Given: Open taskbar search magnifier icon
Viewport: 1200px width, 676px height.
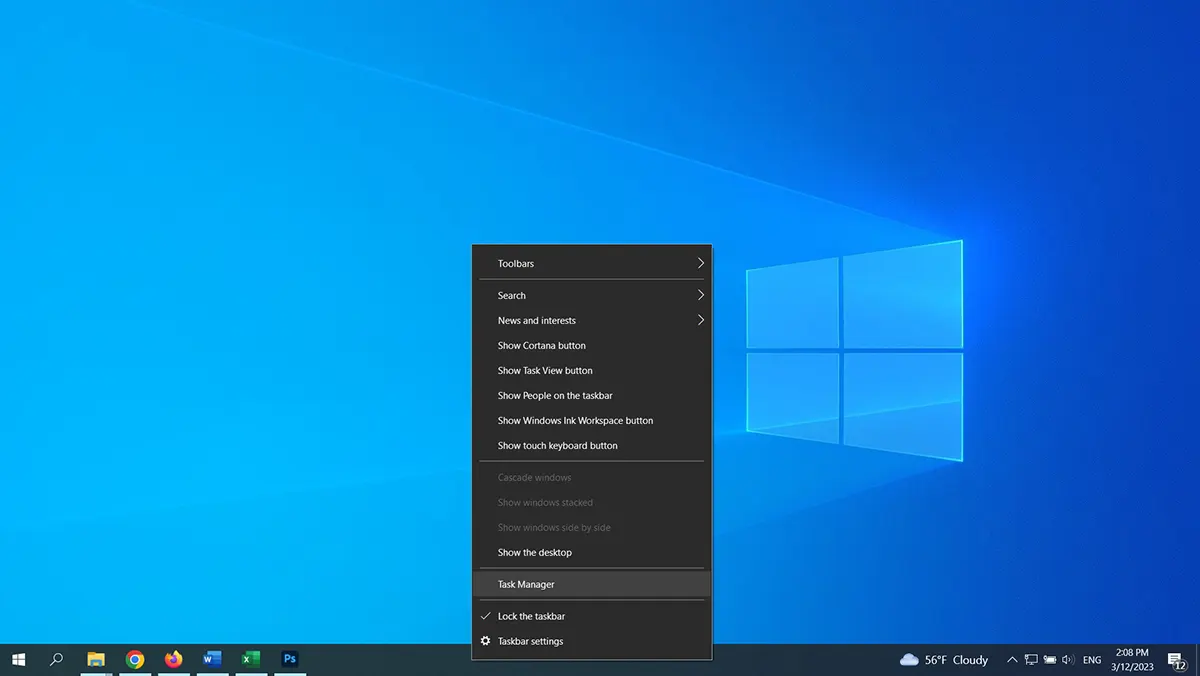Looking at the screenshot, I should click(x=57, y=660).
